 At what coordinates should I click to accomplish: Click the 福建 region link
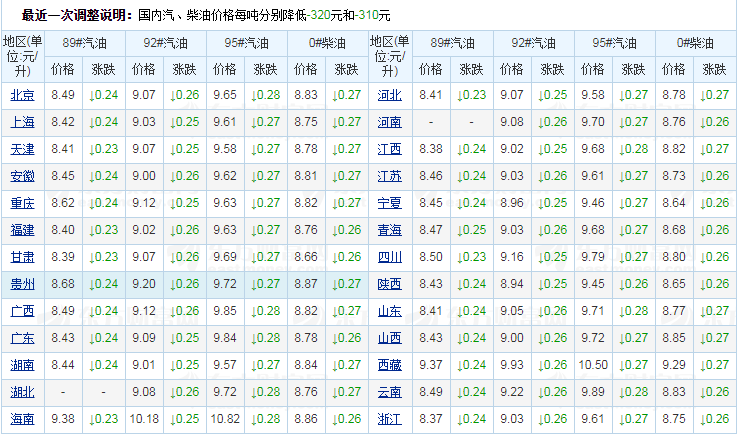point(22,230)
